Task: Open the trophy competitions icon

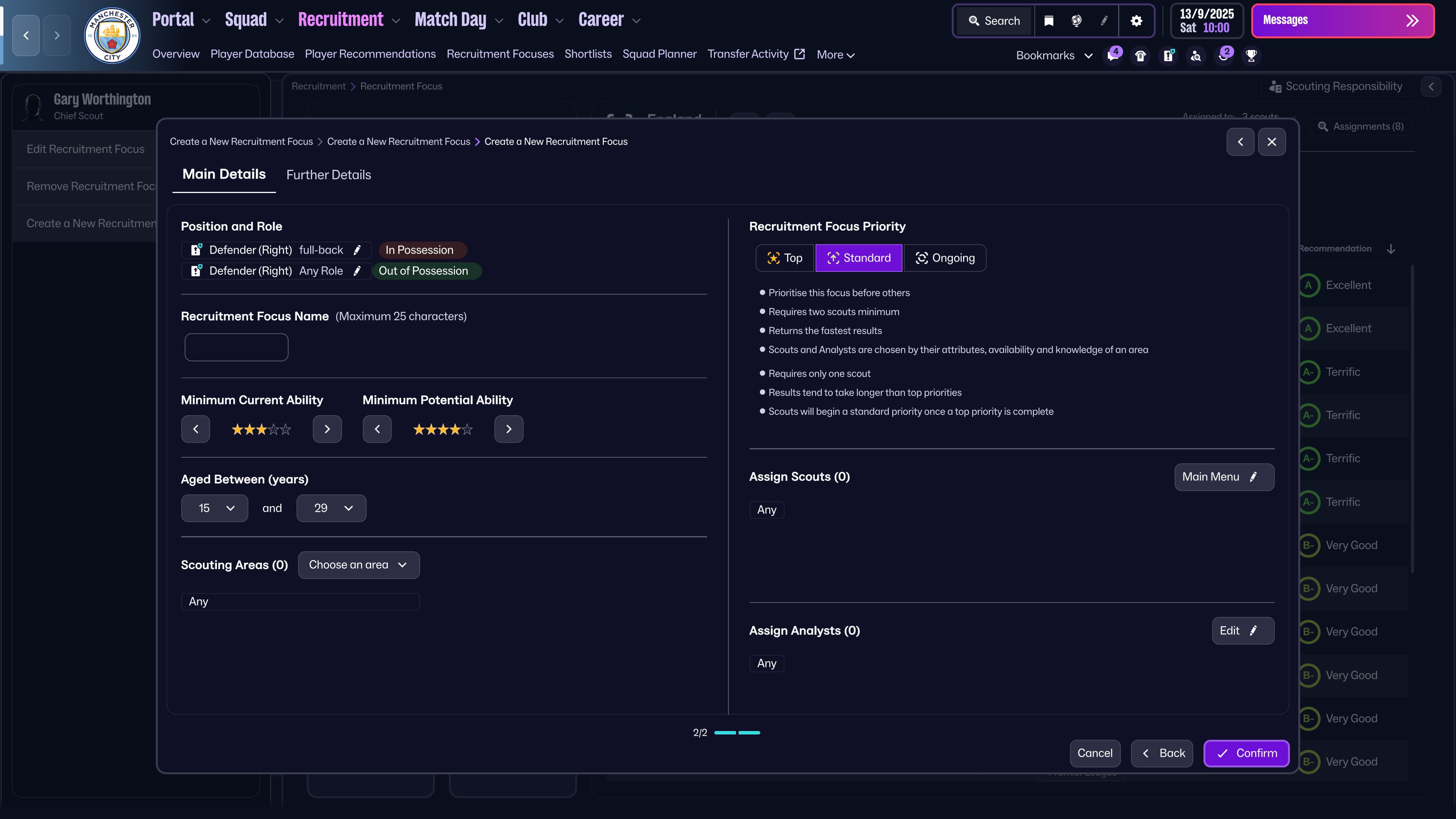Action: point(1251,55)
